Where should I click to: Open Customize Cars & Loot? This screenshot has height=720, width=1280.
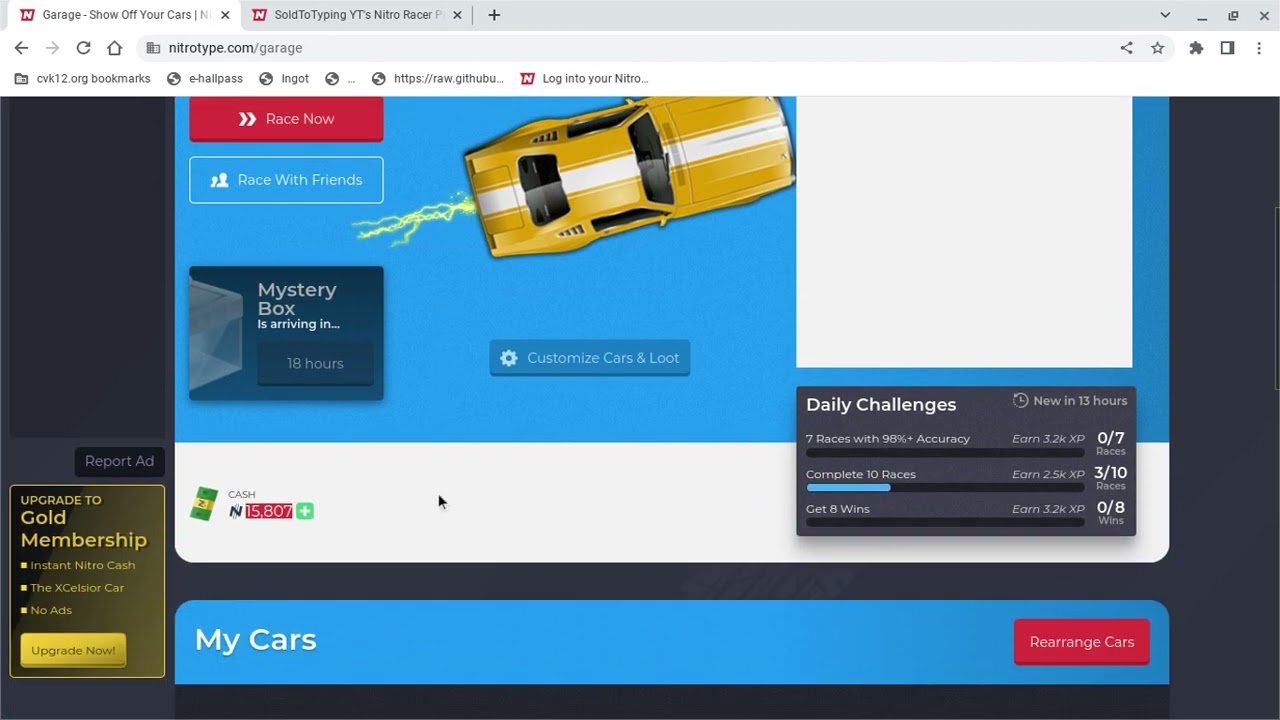(x=589, y=358)
